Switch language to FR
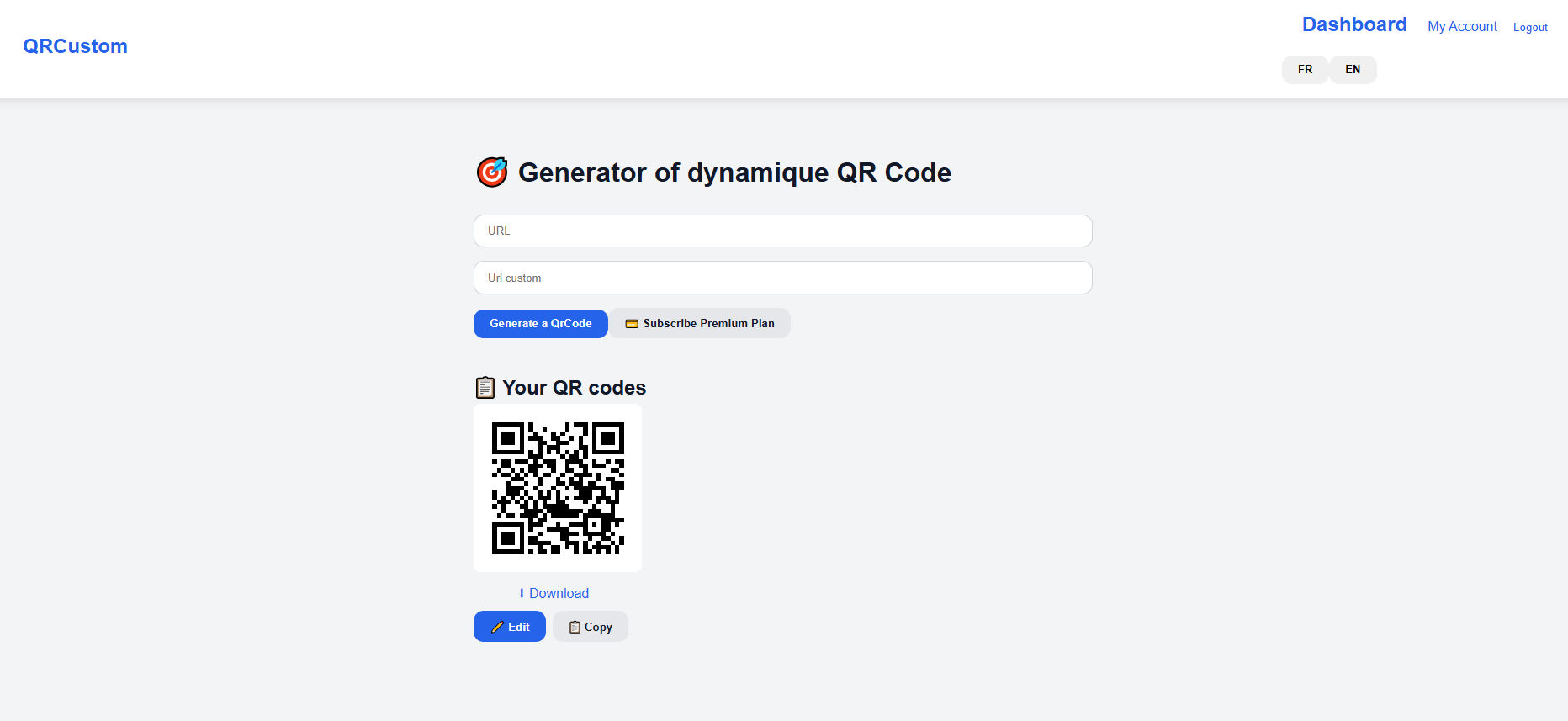The height and width of the screenshot is (721, 1568). [x=1305, y=70]
